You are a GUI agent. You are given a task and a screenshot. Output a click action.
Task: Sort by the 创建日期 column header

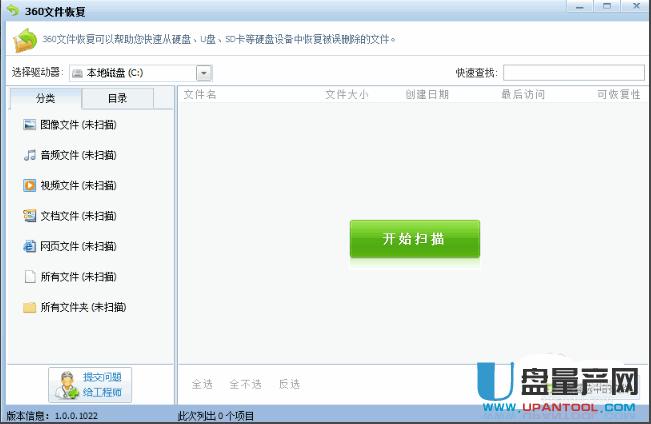point(427,95)
